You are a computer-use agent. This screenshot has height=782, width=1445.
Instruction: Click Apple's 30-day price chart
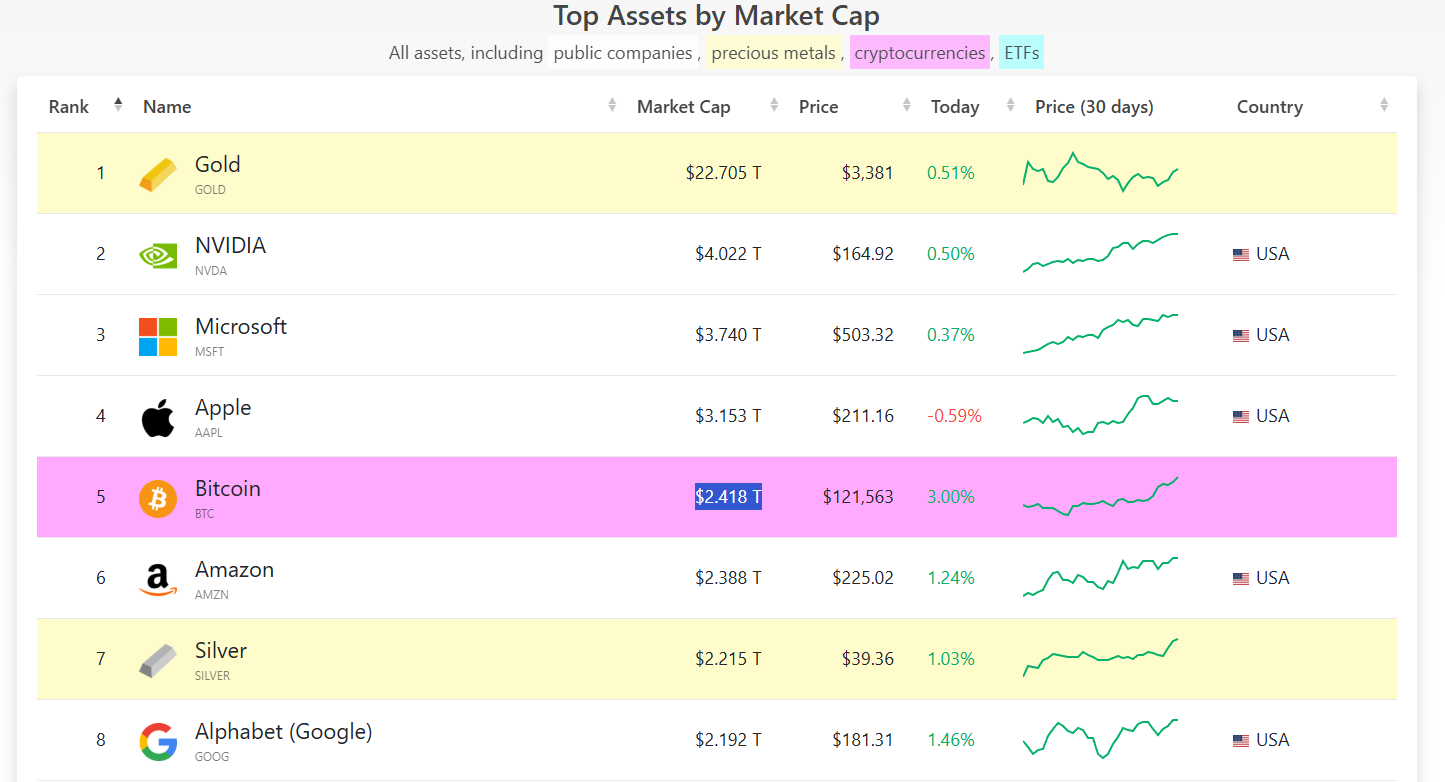tap(1100, 415)
